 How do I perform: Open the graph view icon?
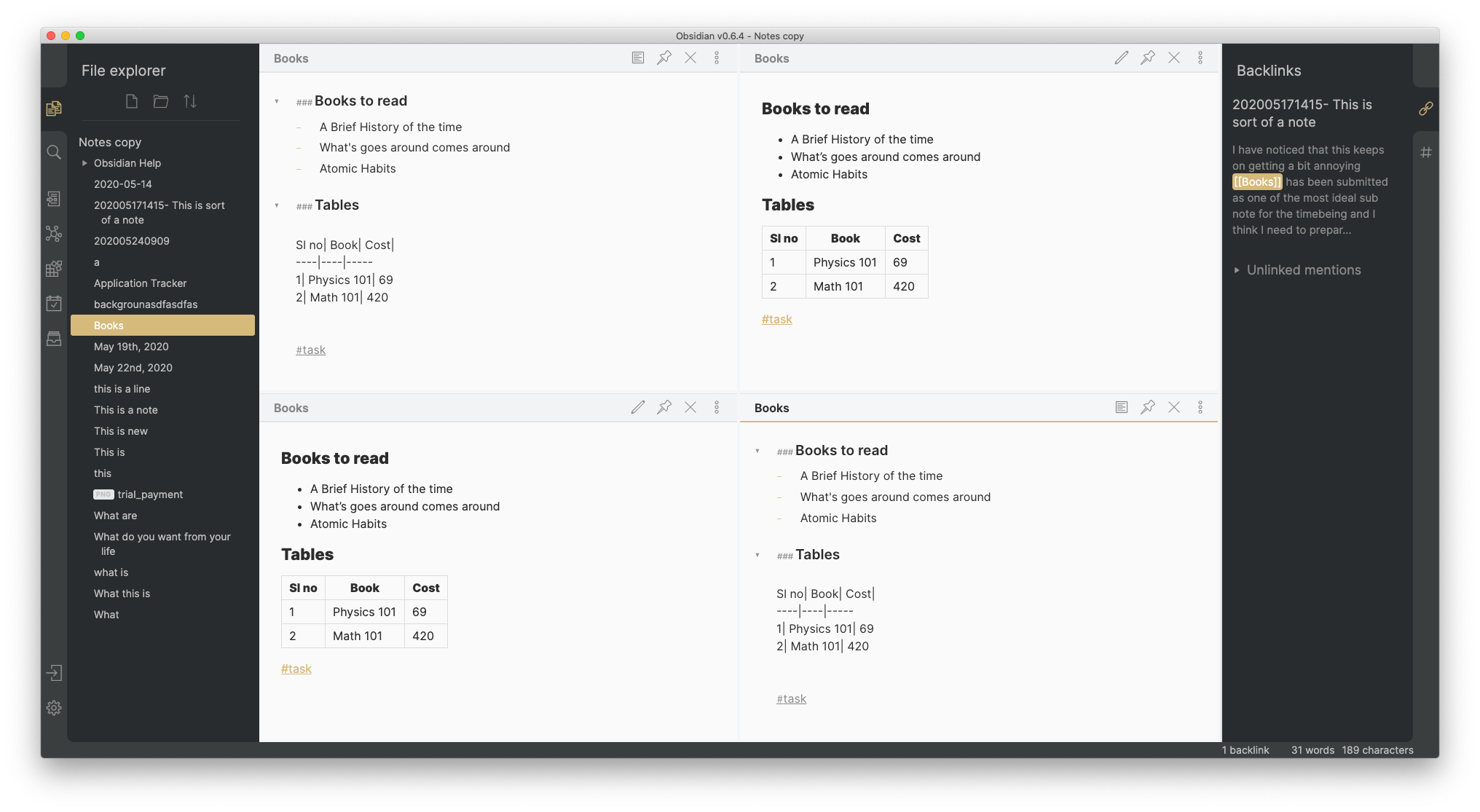[54, 233]
